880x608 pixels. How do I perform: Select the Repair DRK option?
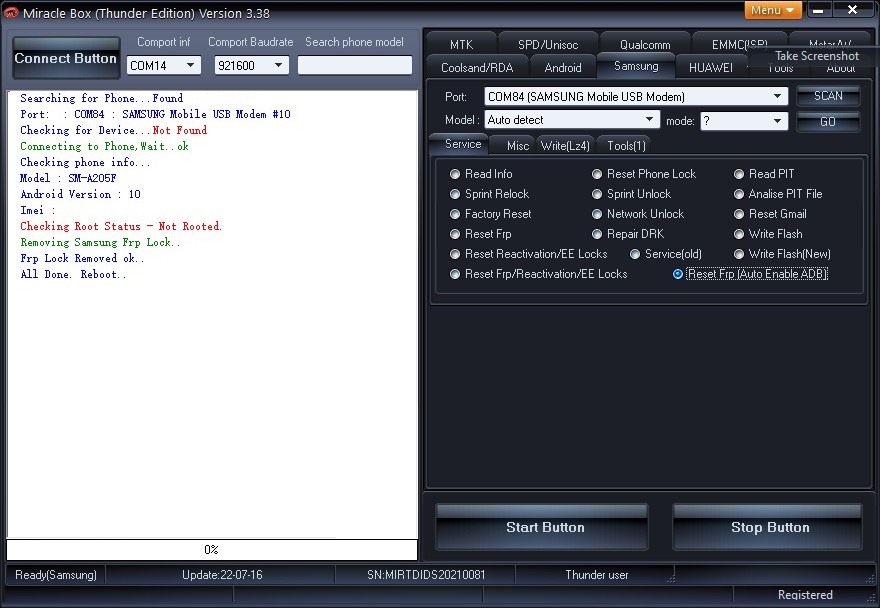point(628,234)
